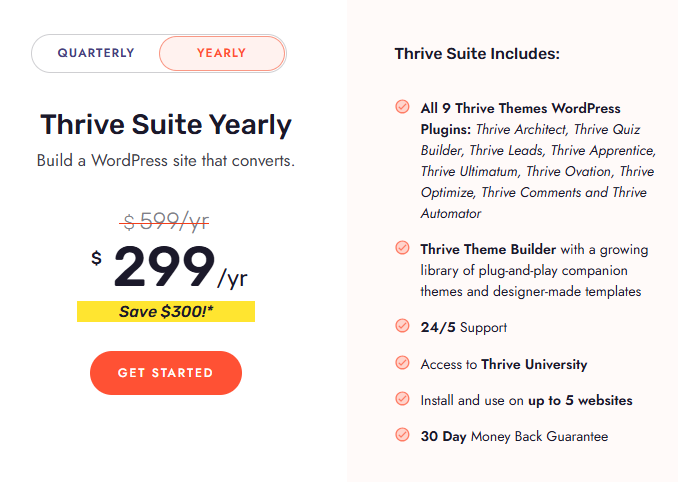The image size is (678, 482).
Task: Click checkmark icon next to Thrive University access
Action: [402, 363]
